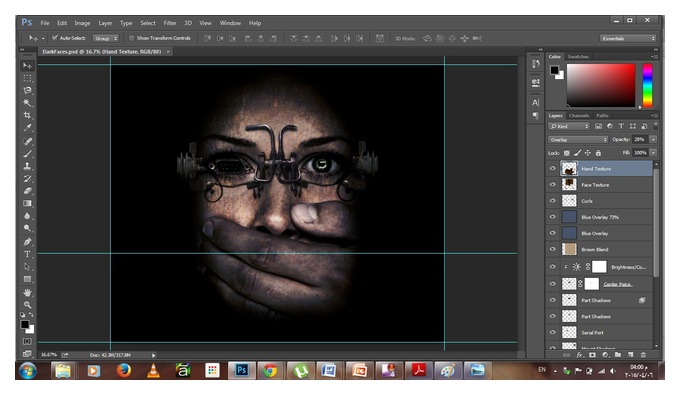Select the History Brush tool
680x395 pixels.
coord(27,179)
